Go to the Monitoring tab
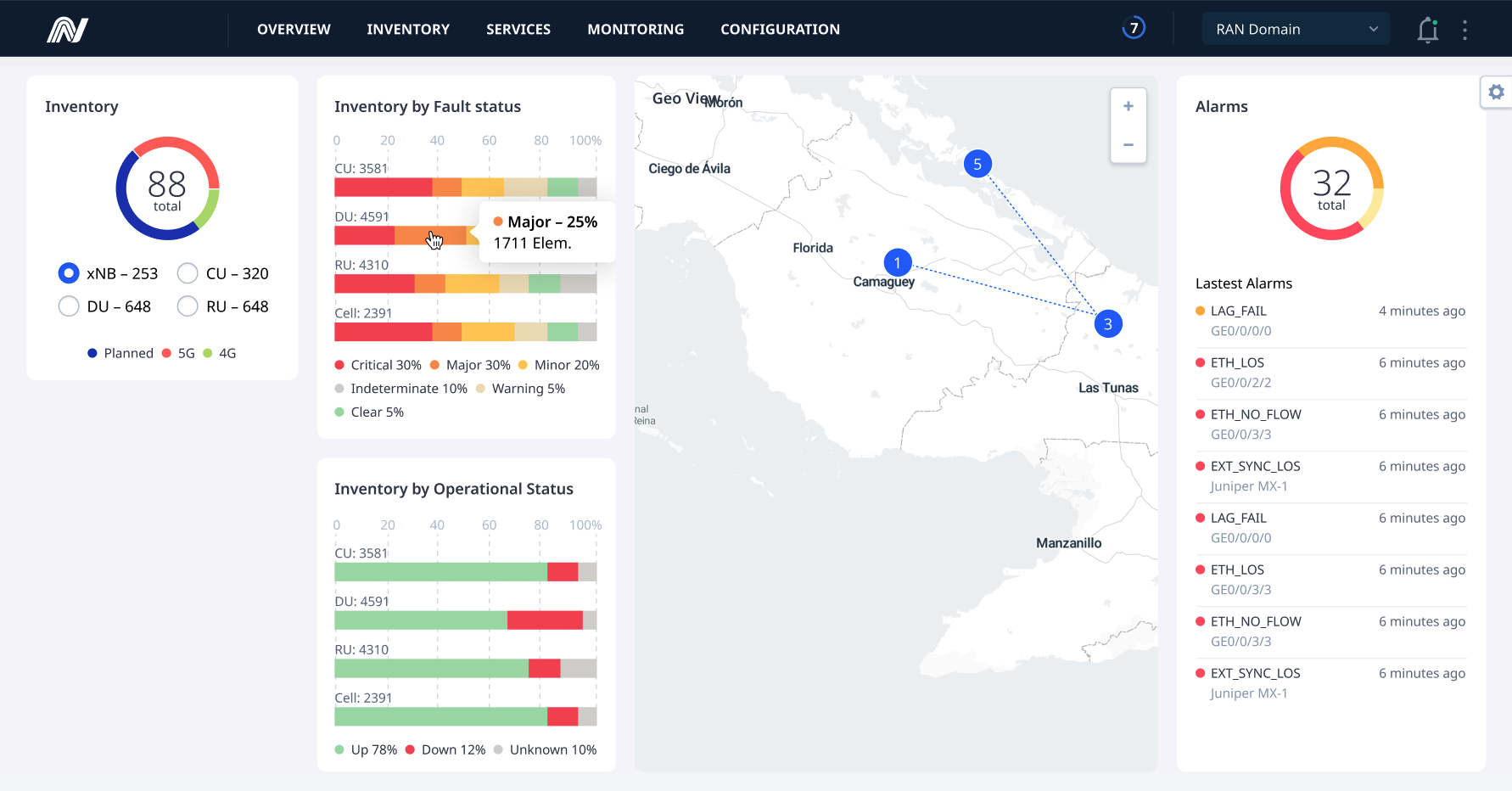This screenshot has height=791, width=1512. pos(636,30)
